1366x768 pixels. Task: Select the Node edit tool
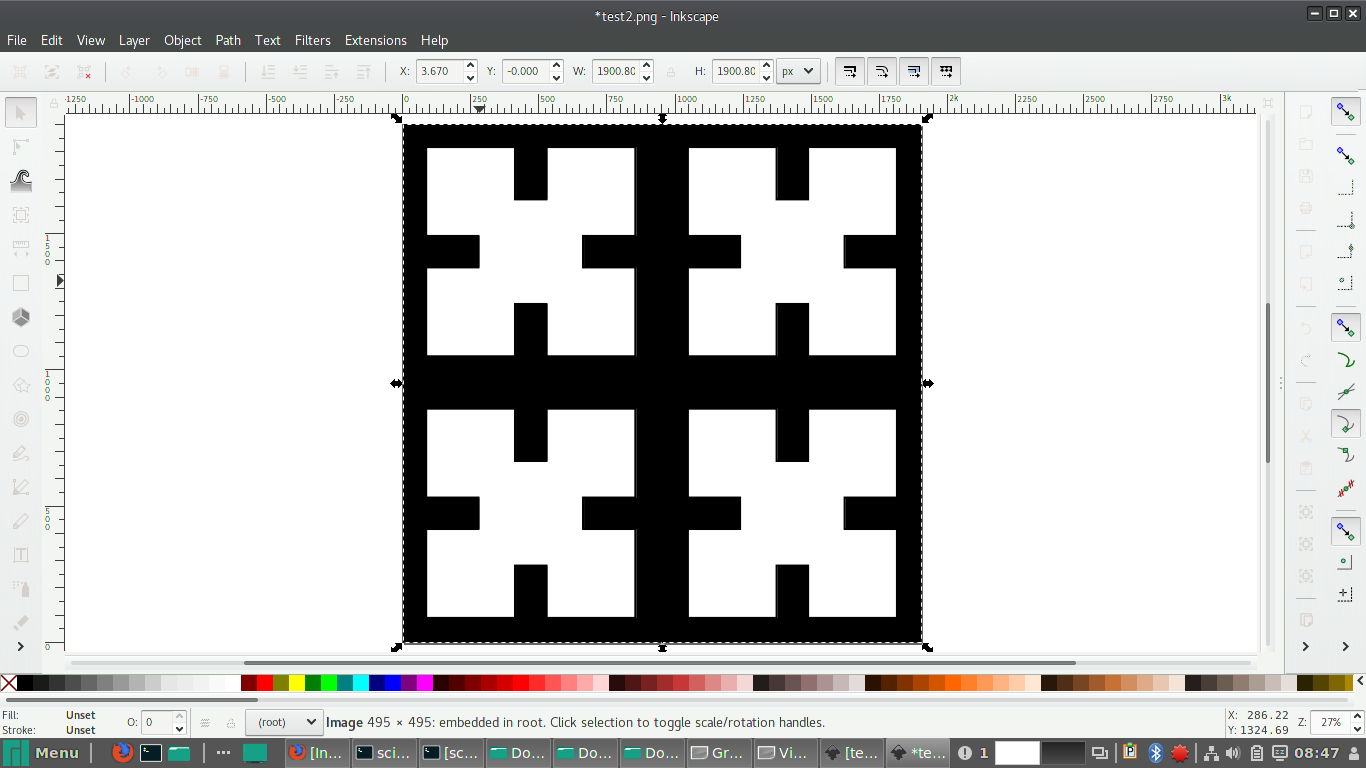pos(21,146)
